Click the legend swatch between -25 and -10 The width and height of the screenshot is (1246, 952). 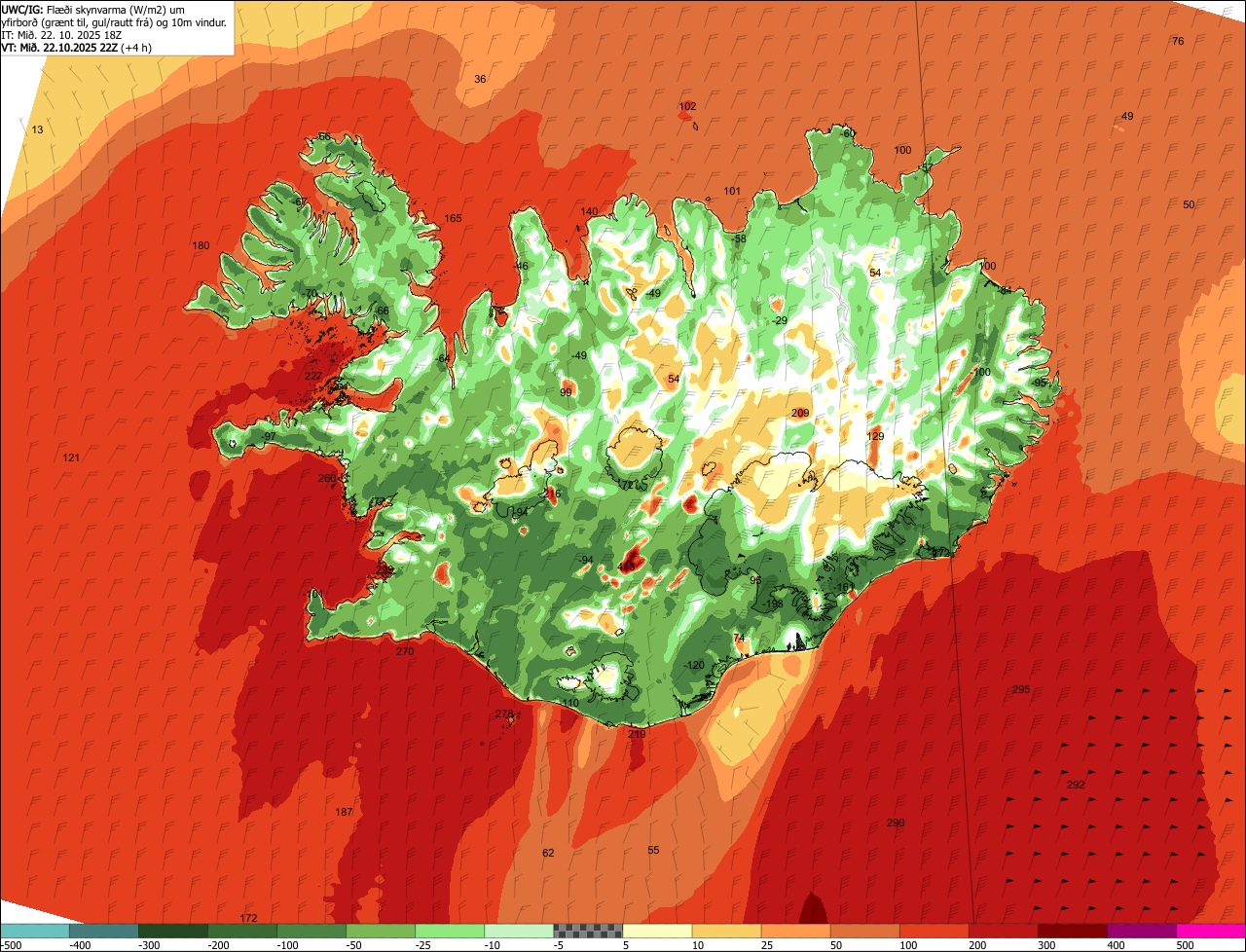450,931
